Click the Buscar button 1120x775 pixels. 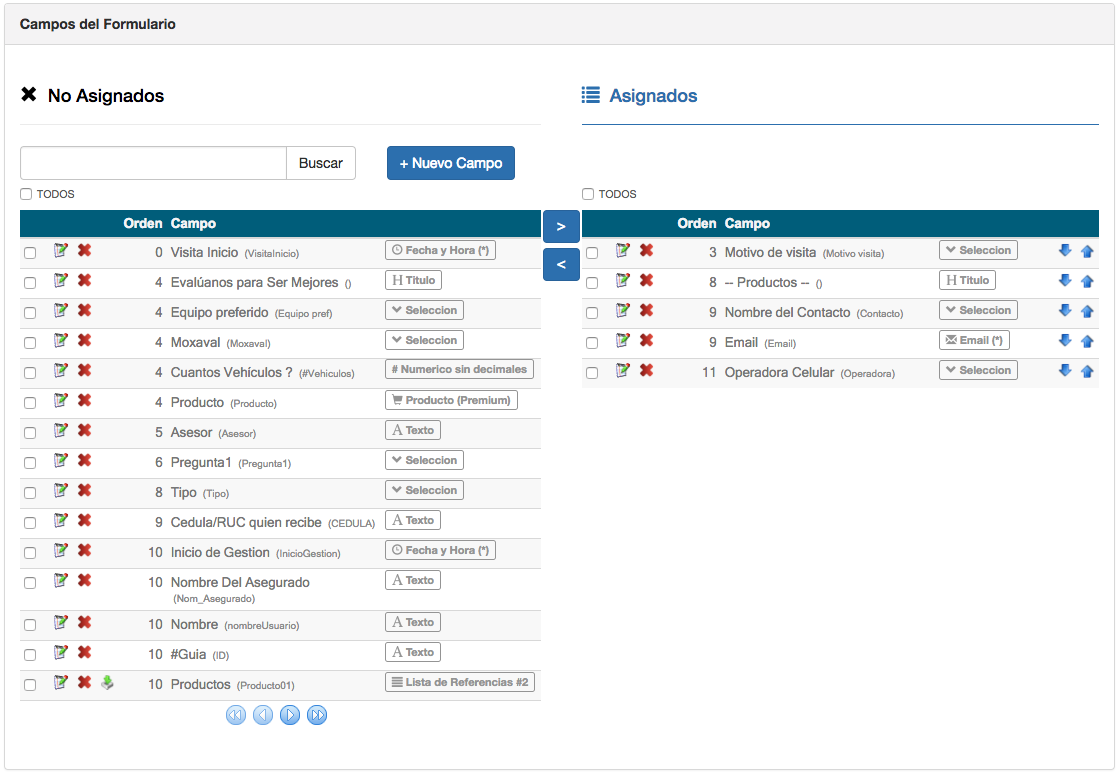(321, 163)
